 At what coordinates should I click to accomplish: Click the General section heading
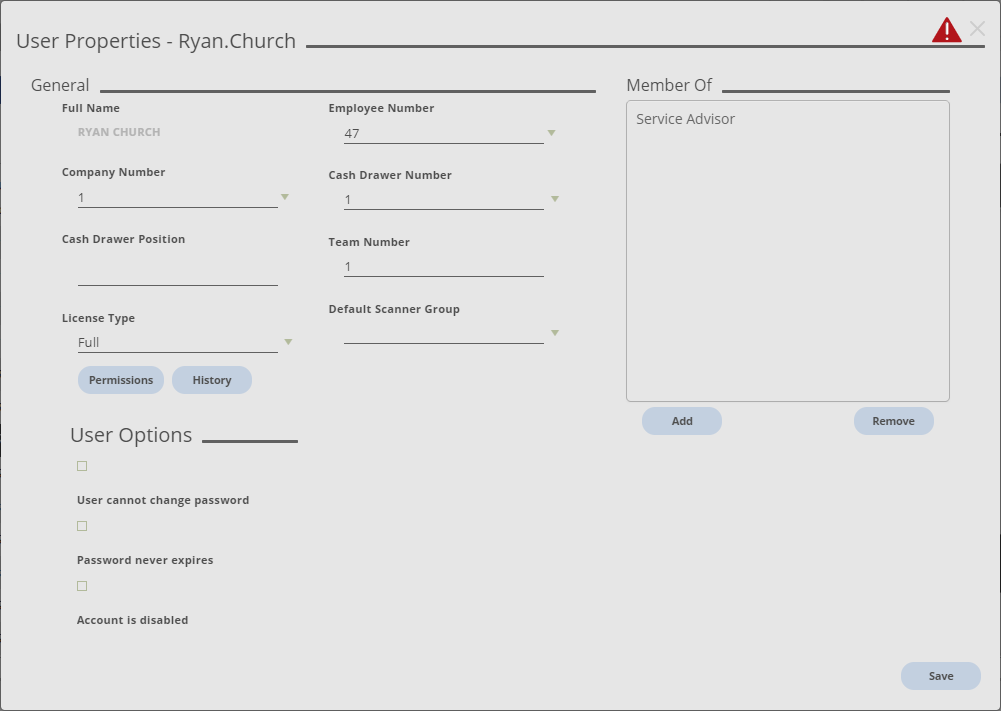(60, 85)
